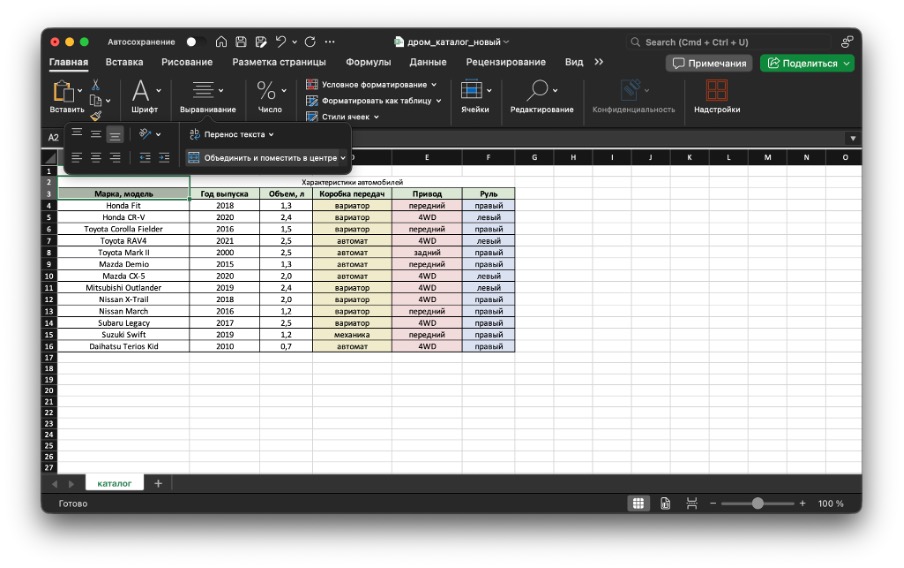Switch to the Рисование tab
Viewport: 904px width, 568px height.
pyautogui.click(x=187, y=62)
